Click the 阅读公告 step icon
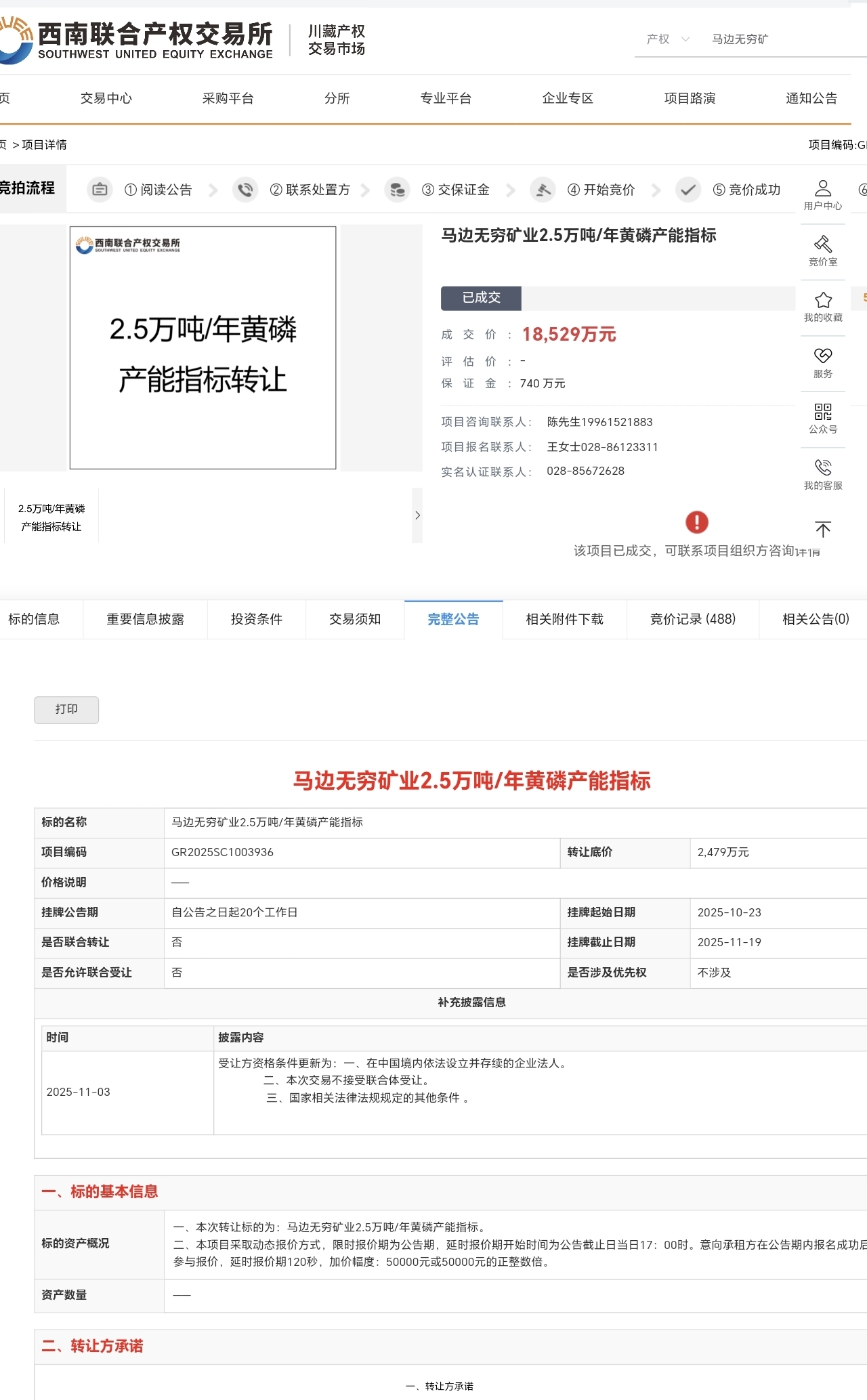Viewport: 867px width, 1400px height. click(x=100, y=190)
